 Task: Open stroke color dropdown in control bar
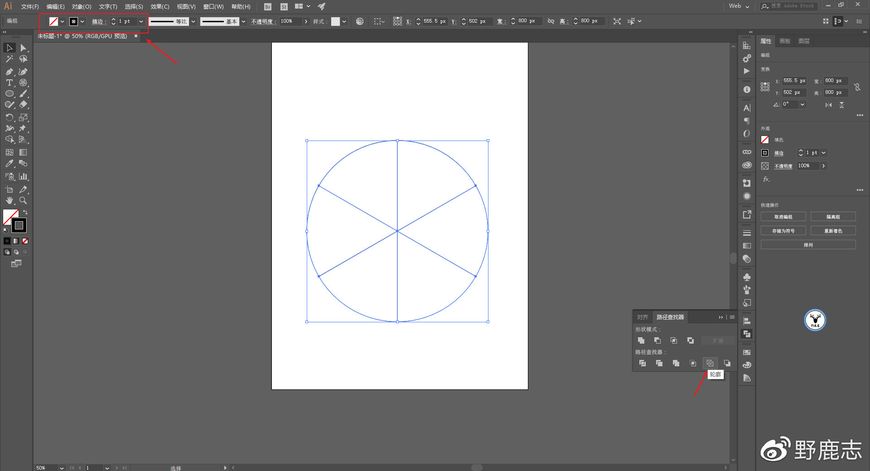point(82,21)
